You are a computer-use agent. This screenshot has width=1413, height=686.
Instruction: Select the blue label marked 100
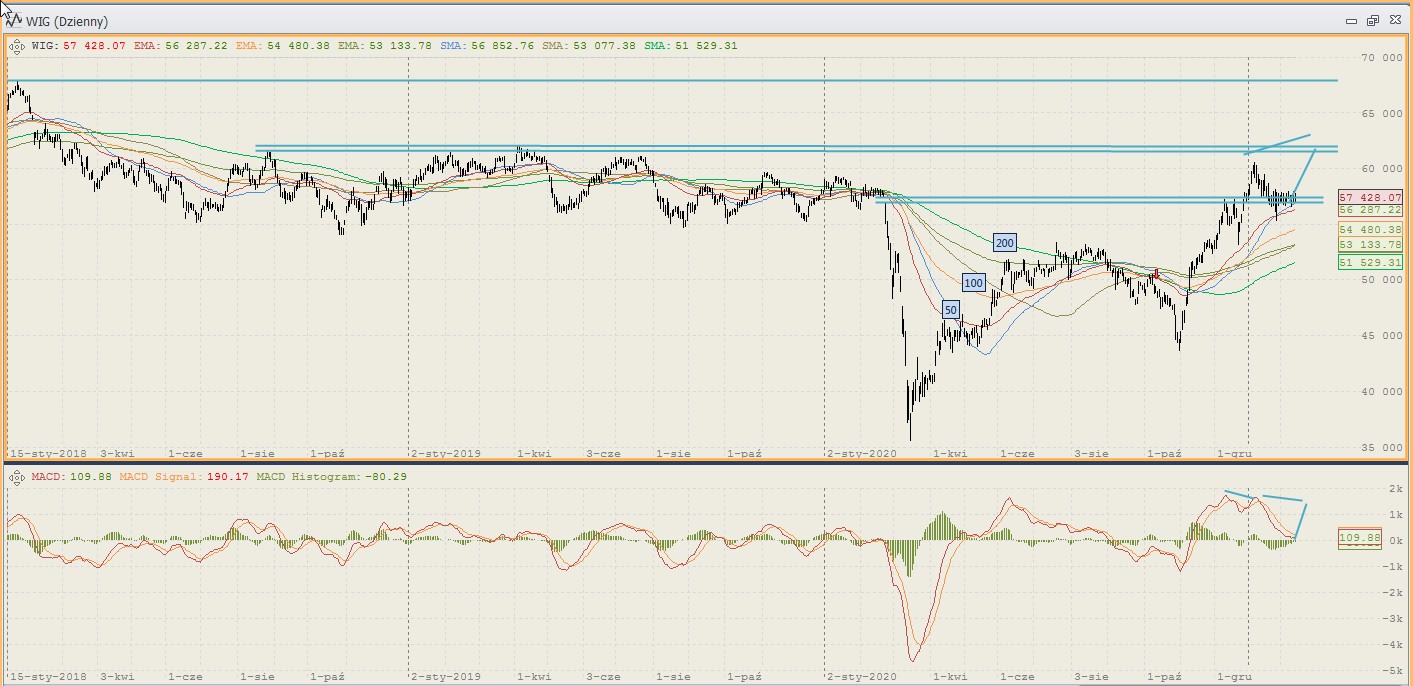973,283
